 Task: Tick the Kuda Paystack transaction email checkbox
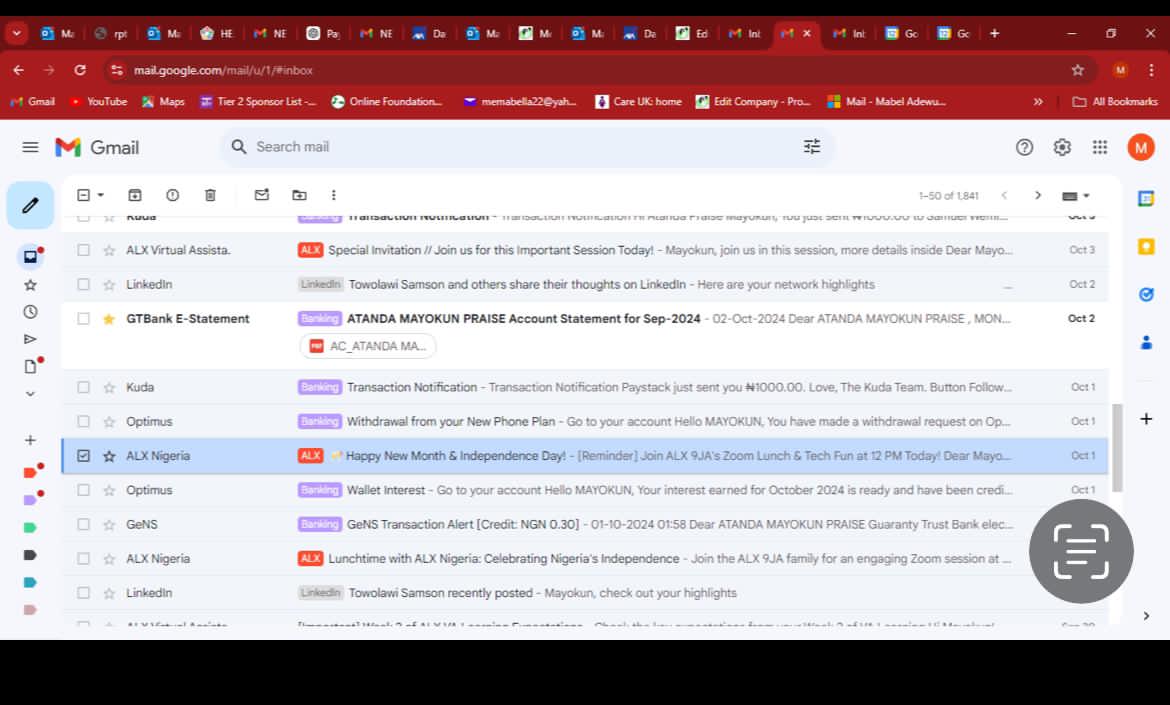(84, 387)
